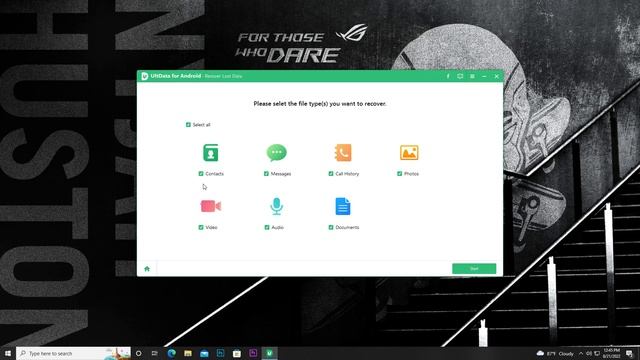Uncheck the Call History checkbox

(x=331, y=173)
